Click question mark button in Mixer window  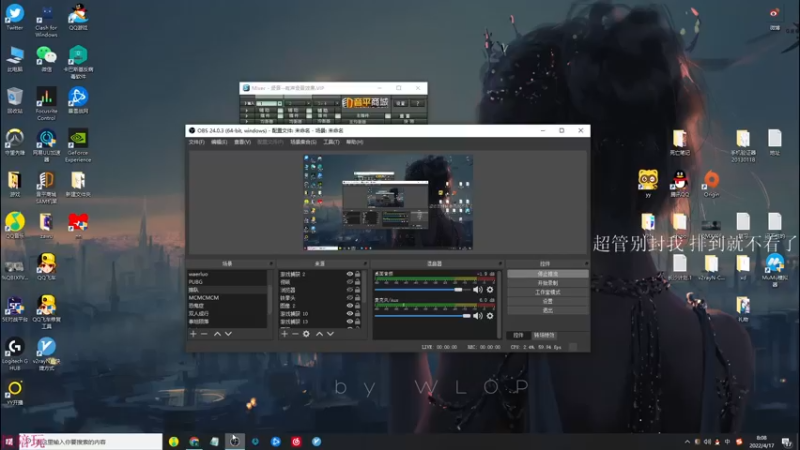[417, 103]
